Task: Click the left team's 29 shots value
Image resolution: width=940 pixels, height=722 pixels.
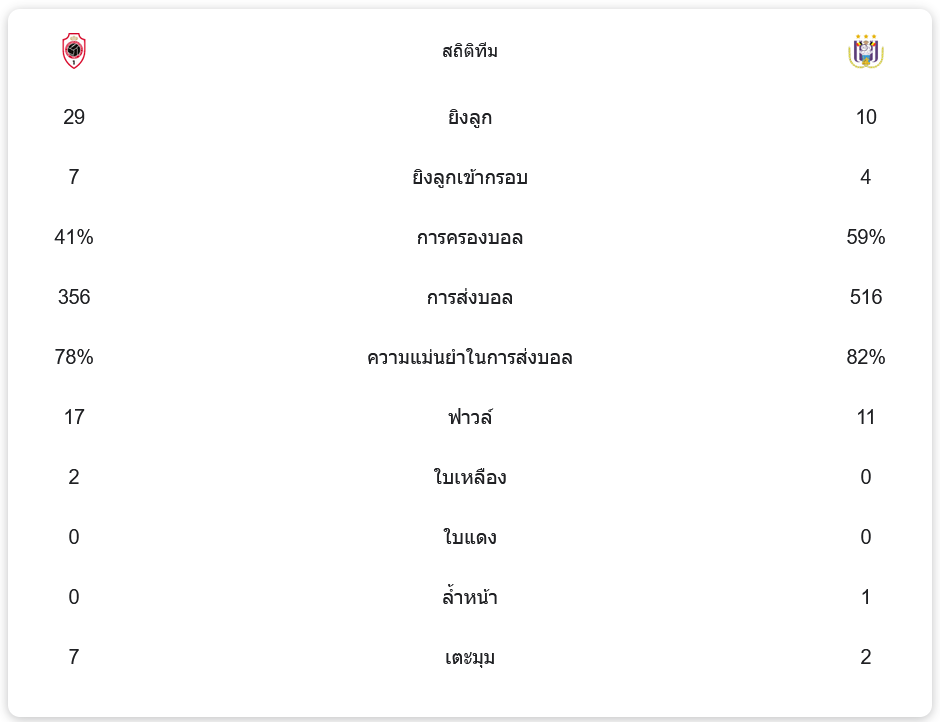Action: tap(74, 118)
